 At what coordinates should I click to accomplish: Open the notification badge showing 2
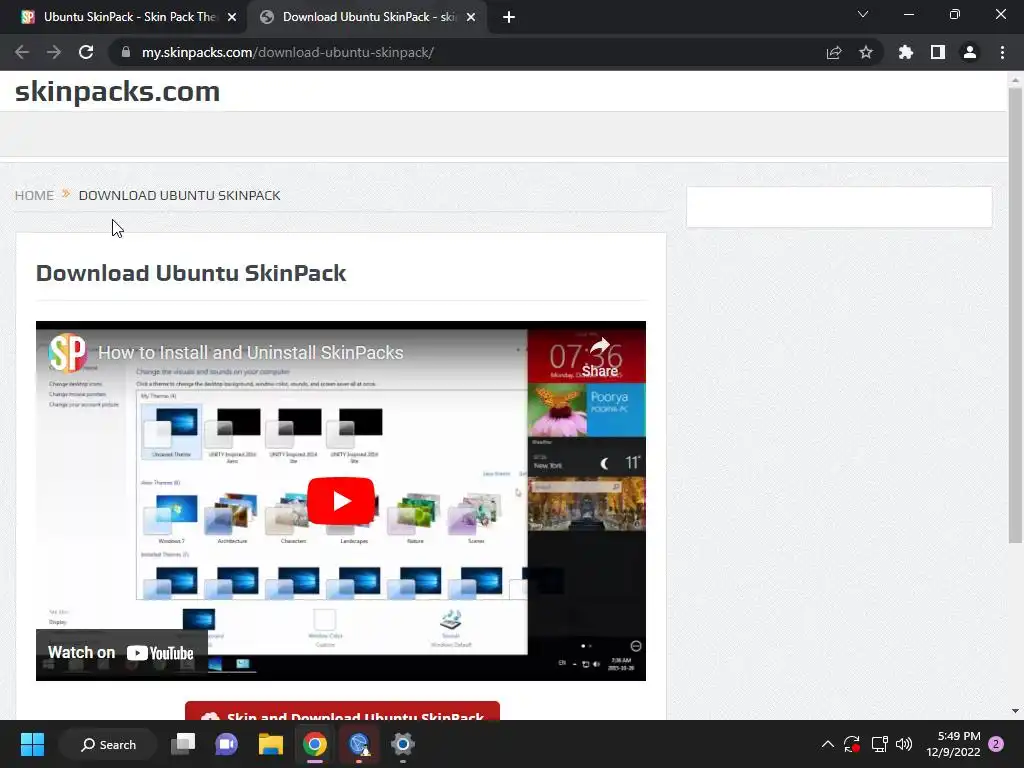click(x=996, y=744)
